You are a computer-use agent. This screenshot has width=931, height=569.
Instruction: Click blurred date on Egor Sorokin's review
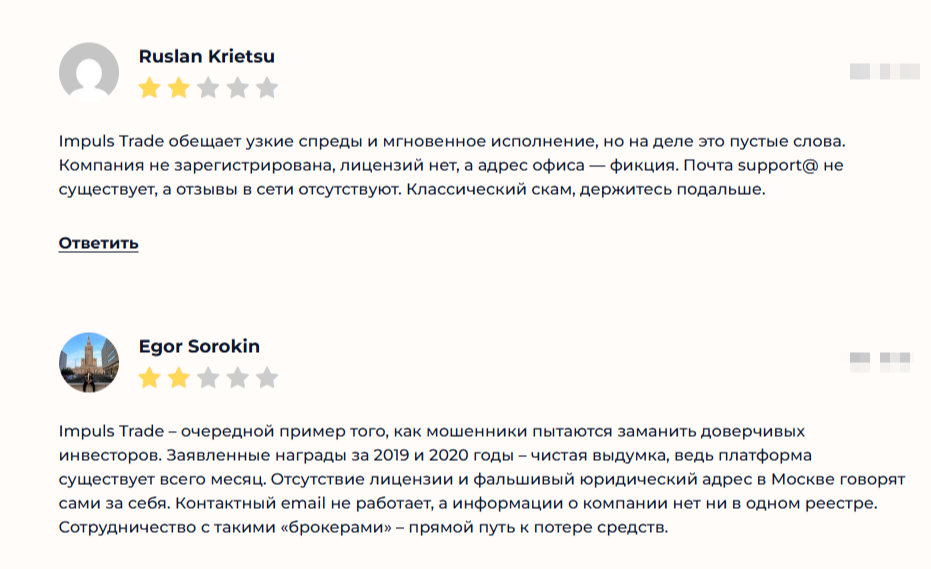[x=880, y=361]
